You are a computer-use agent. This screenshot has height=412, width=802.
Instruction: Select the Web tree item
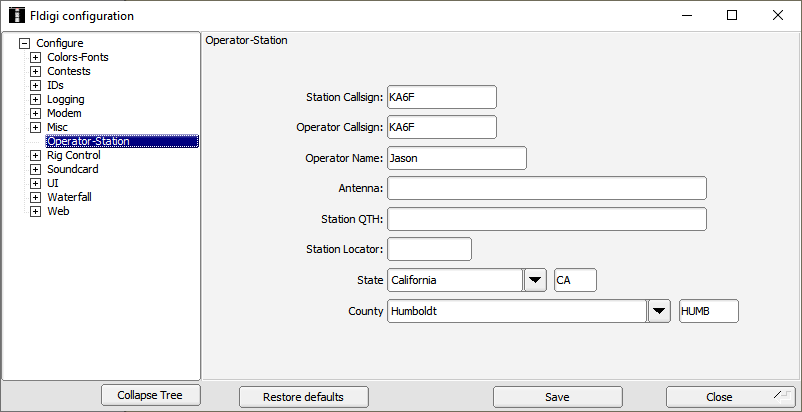[58, 211]
